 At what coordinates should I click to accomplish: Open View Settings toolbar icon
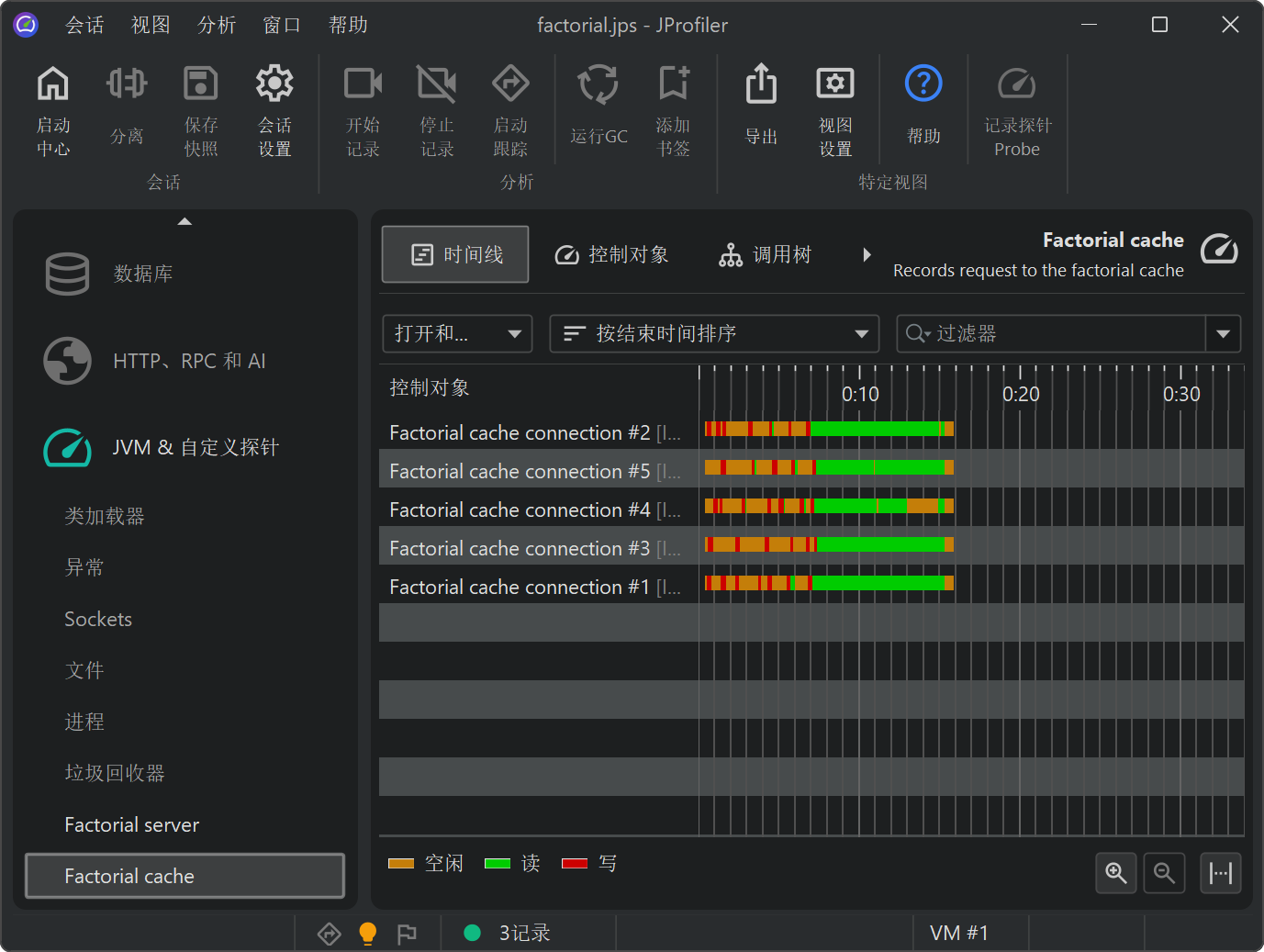(x=834, y=84)
